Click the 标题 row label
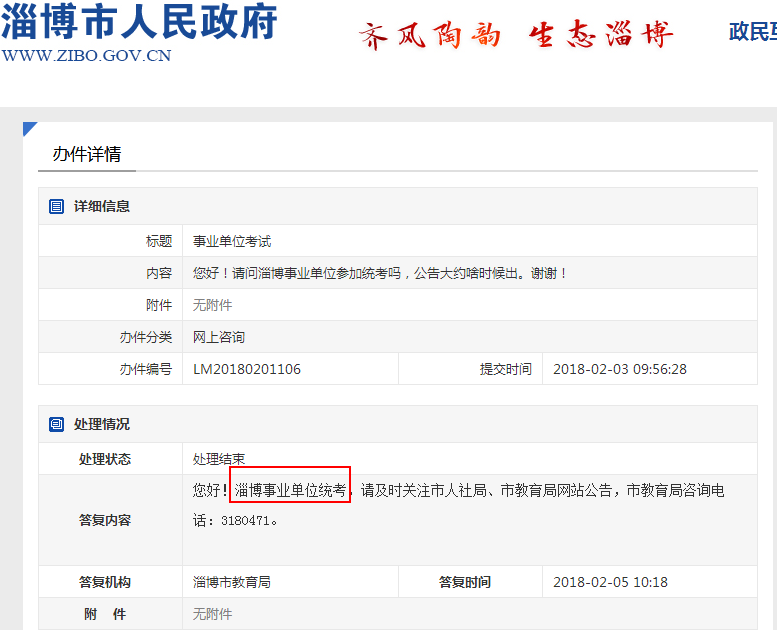 (x=159, y=241)
